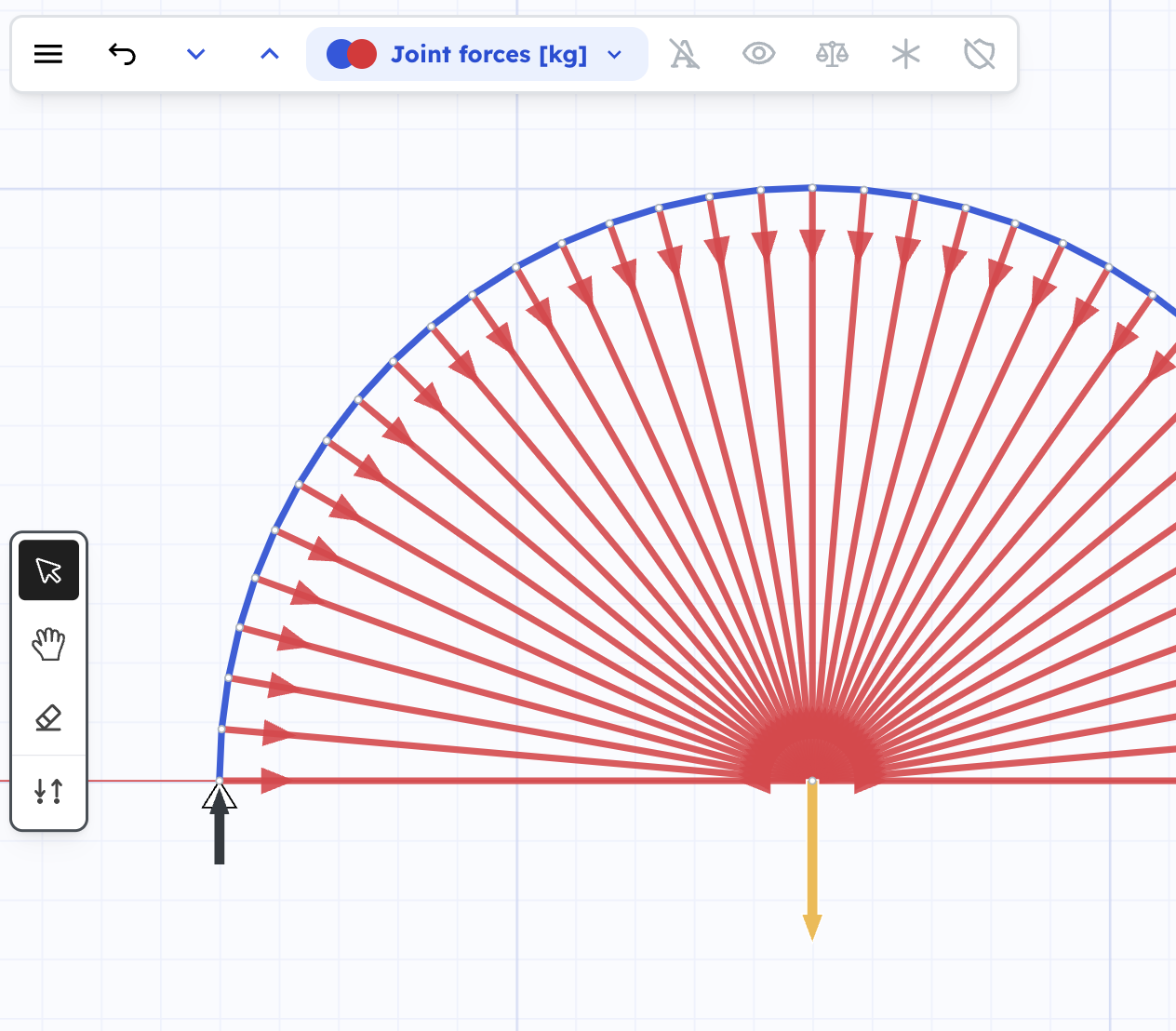Image resolution: width=1176 pixels, height=1031 pixels.
Task: Toggle the crossed-out shield icon
Action: [979, 54]
